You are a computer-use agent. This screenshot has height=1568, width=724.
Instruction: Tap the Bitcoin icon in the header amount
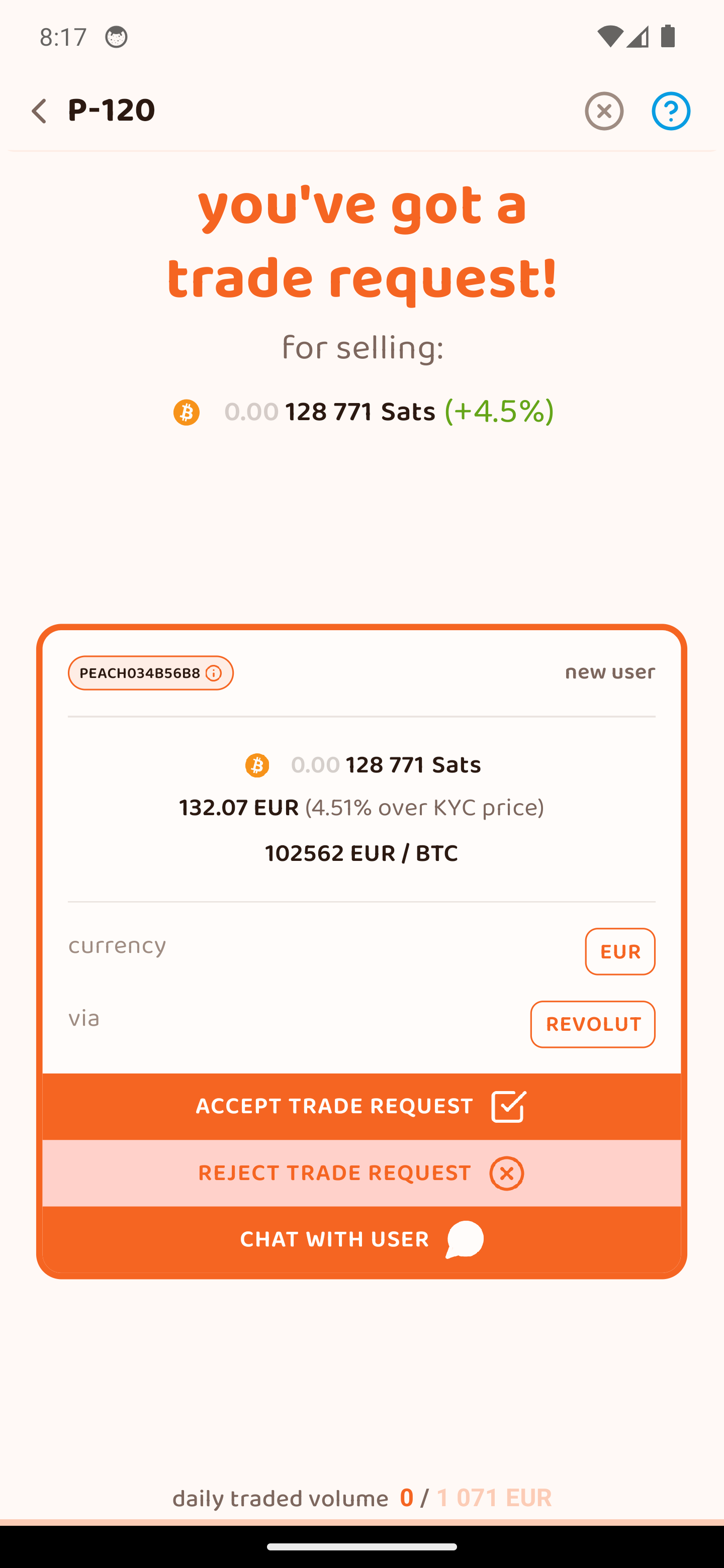click(187, 413)
